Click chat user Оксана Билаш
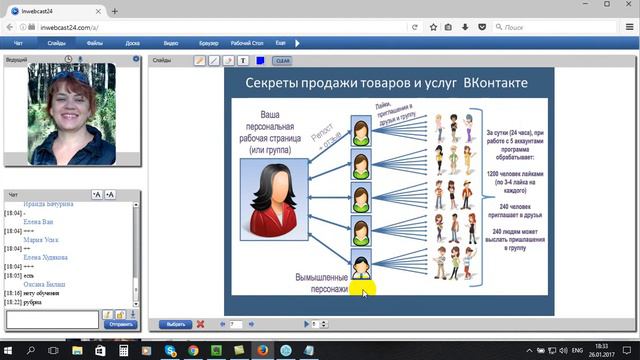Screen dimensions: 640x360 coord(44,284)
